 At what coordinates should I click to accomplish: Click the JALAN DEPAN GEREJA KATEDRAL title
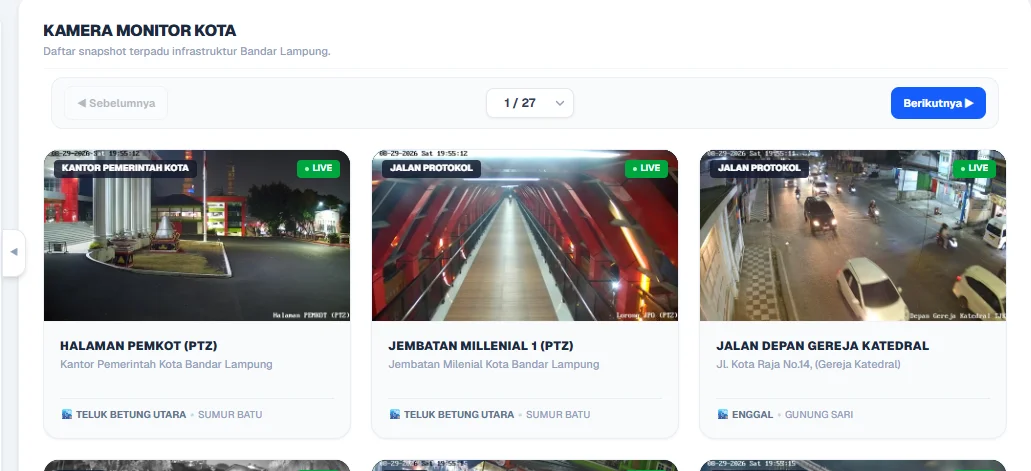pos(823,346)
